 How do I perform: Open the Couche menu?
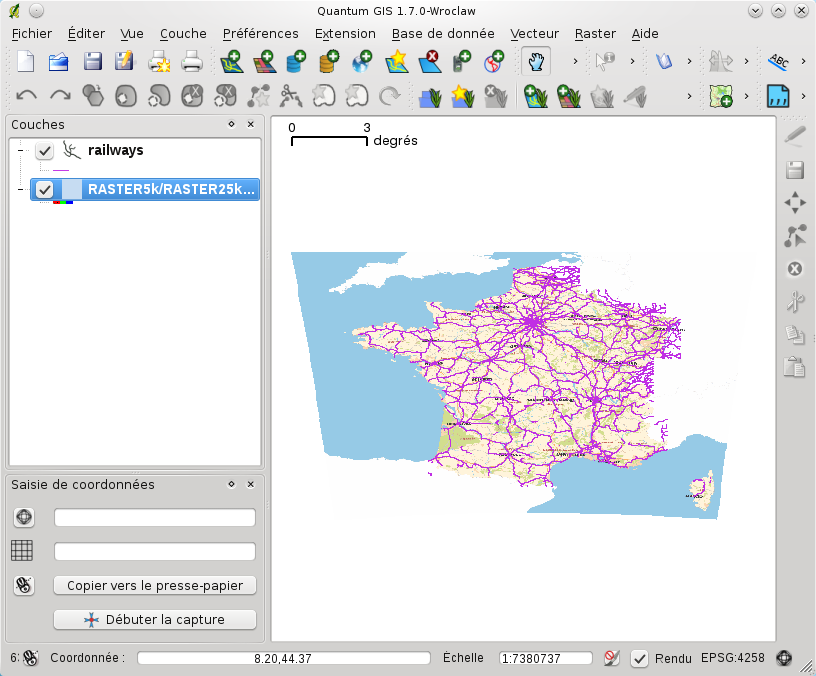(183, 33)
